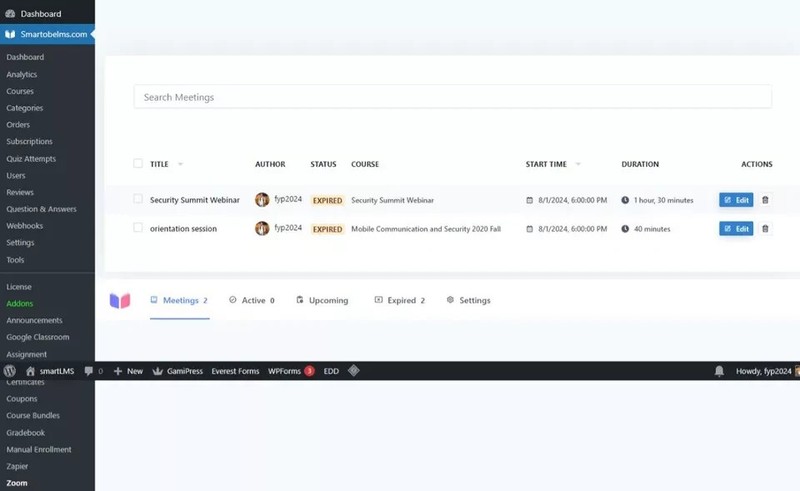Screen dimensions: 800x491
Task: Open Course Bundles in the sidebar
Action: pyautogui.click(x=33, y=416)
